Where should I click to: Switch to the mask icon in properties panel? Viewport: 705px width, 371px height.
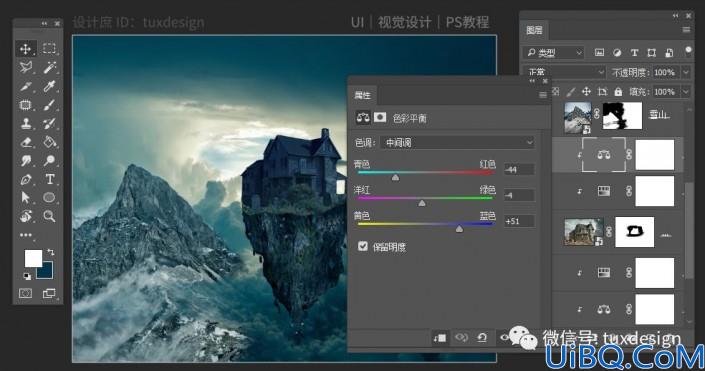pyautogui.click(x=380, y=118)
